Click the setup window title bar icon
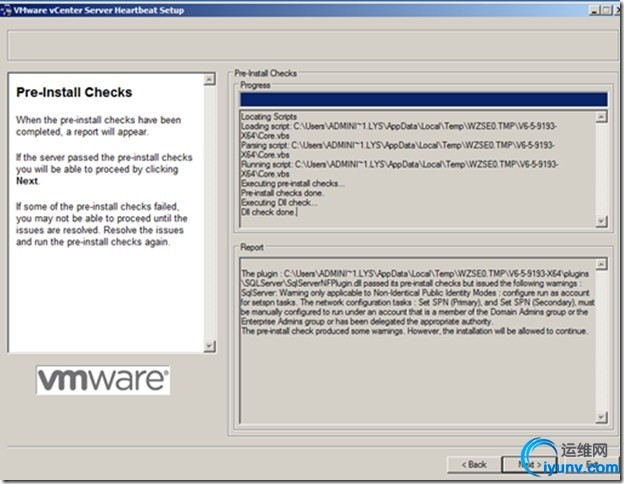Screen dimensions: 624x484 click(x=6, y=10)
